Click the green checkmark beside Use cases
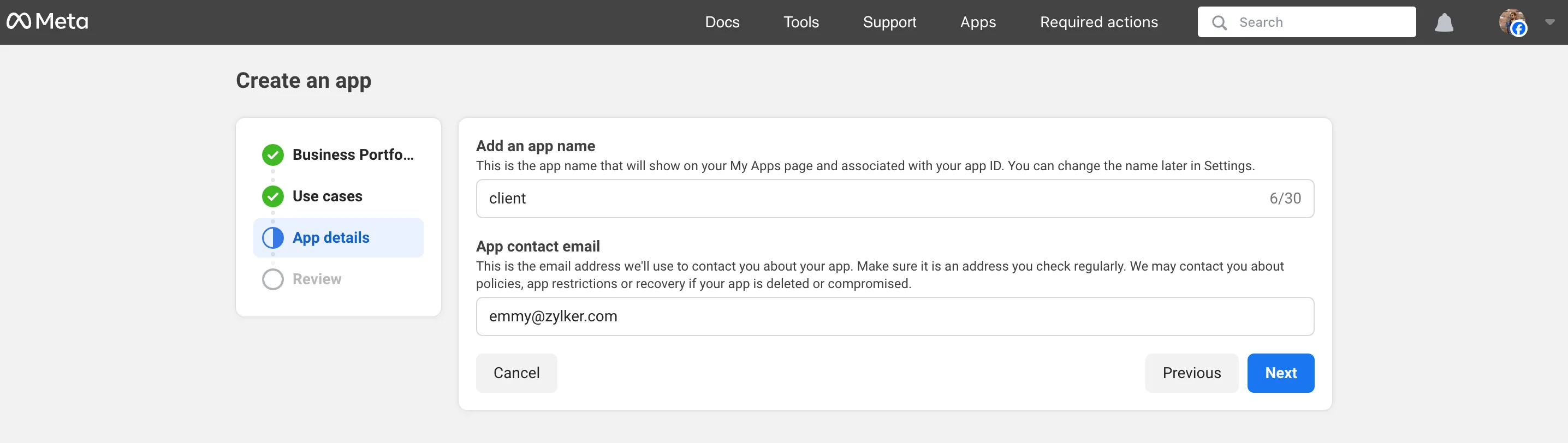 point(272,196)
